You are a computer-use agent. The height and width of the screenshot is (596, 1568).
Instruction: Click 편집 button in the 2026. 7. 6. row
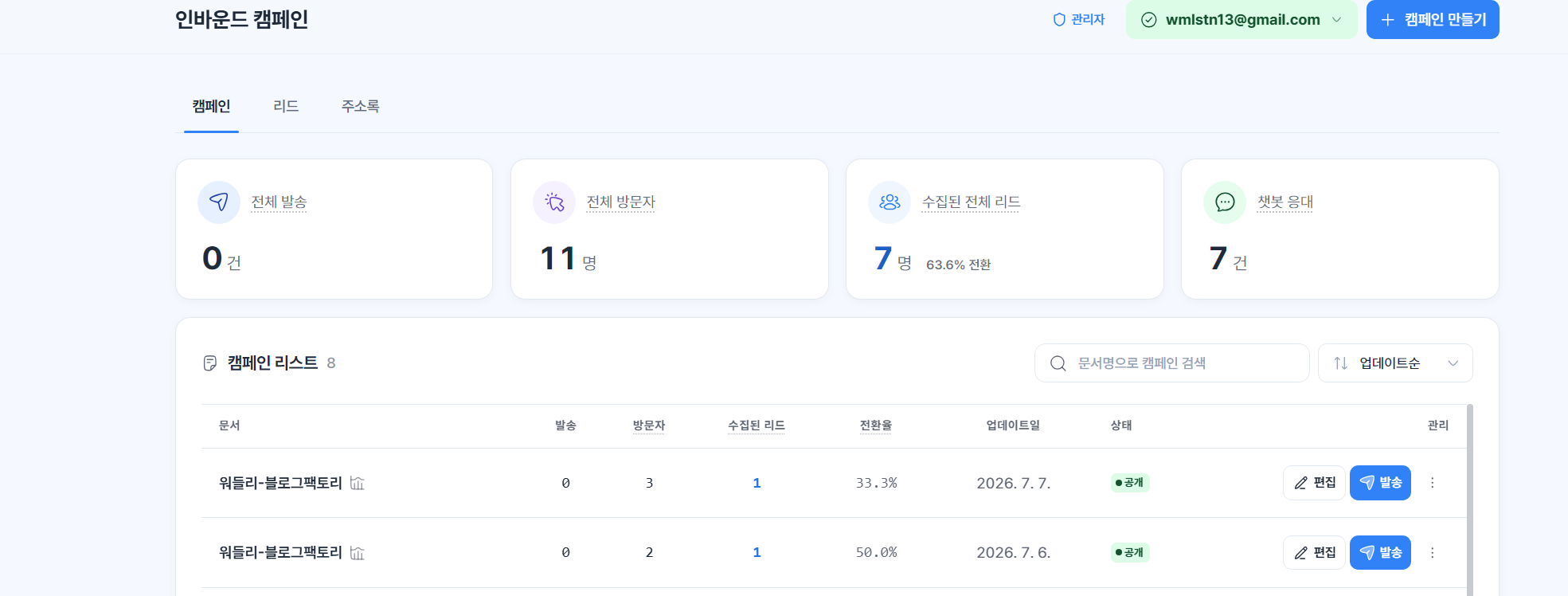pos(1314,552)
